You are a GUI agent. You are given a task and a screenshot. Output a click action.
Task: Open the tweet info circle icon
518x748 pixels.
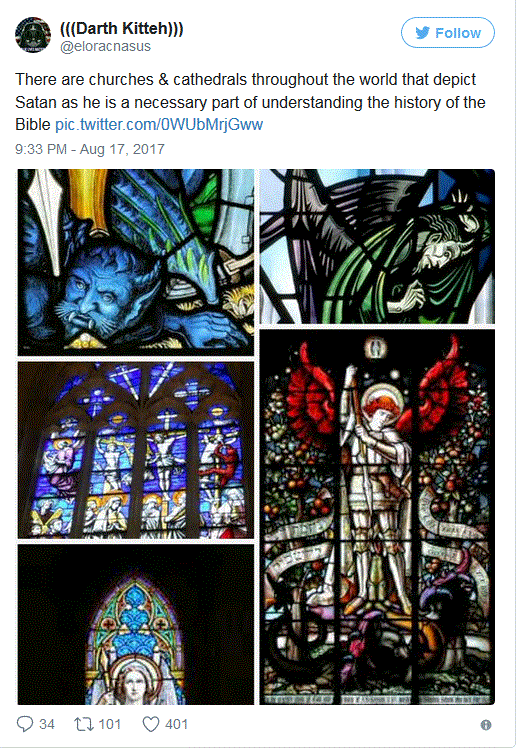click(x=486, y=725)
